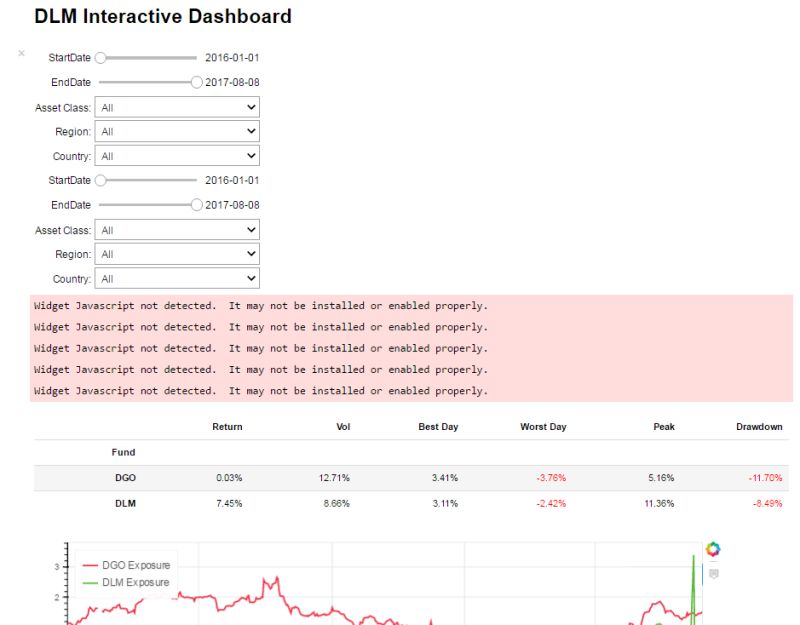Click the second EndDate slider handle

tap(196, 204)
